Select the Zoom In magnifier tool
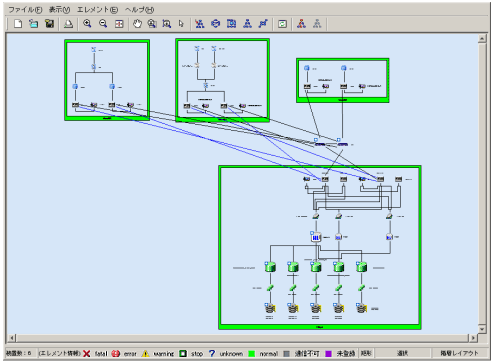This screenshot has width=493, height=364. tap(87, 24)
